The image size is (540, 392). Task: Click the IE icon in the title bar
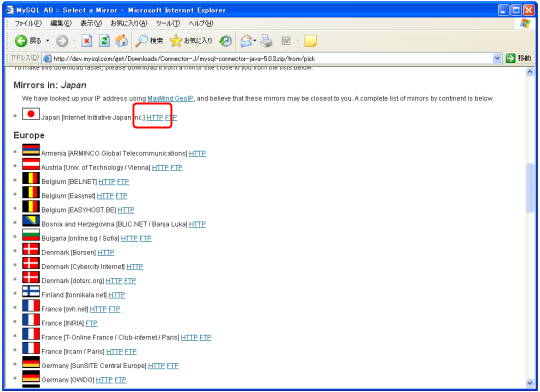click(x=10, y=10)
